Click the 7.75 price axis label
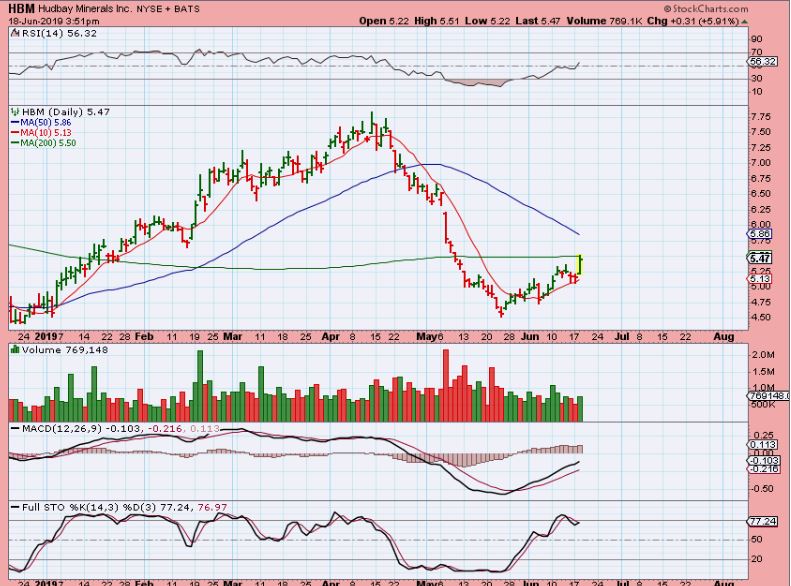This screenshot has height=586, width=791. 761,117
